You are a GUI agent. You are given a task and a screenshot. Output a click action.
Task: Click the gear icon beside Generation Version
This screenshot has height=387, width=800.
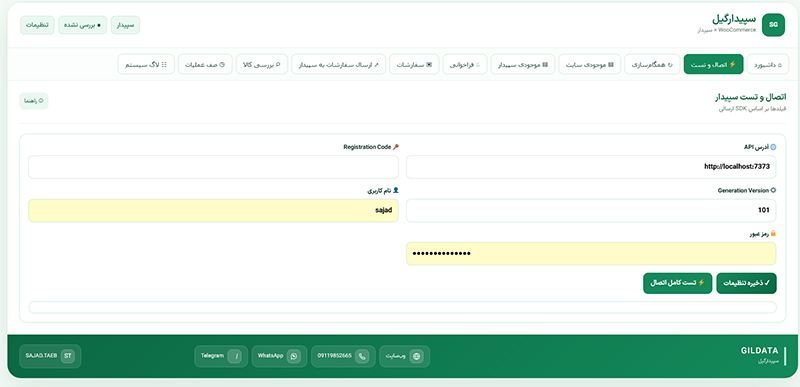click(773, 190)
